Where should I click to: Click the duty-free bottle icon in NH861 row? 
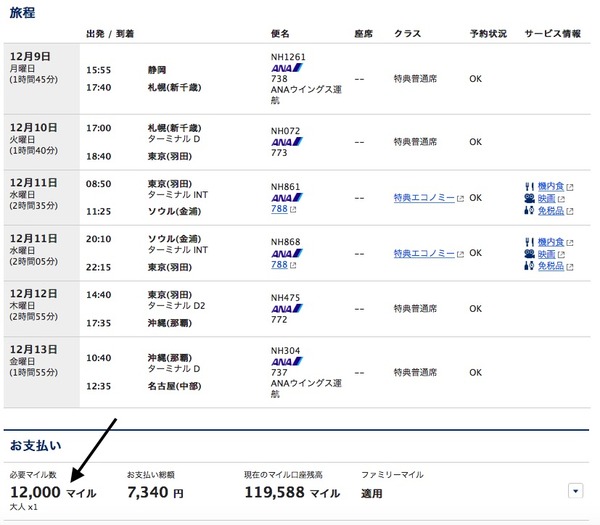tap(529, 210)
